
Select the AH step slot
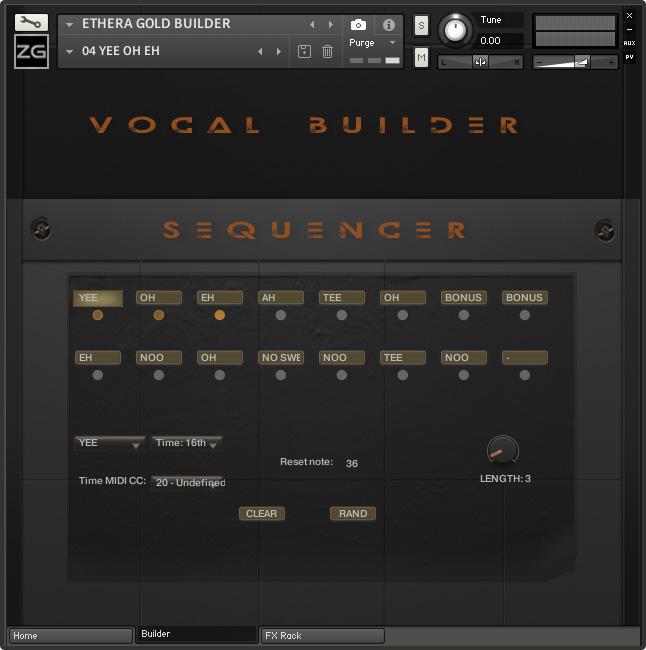(x=281, y=298)
